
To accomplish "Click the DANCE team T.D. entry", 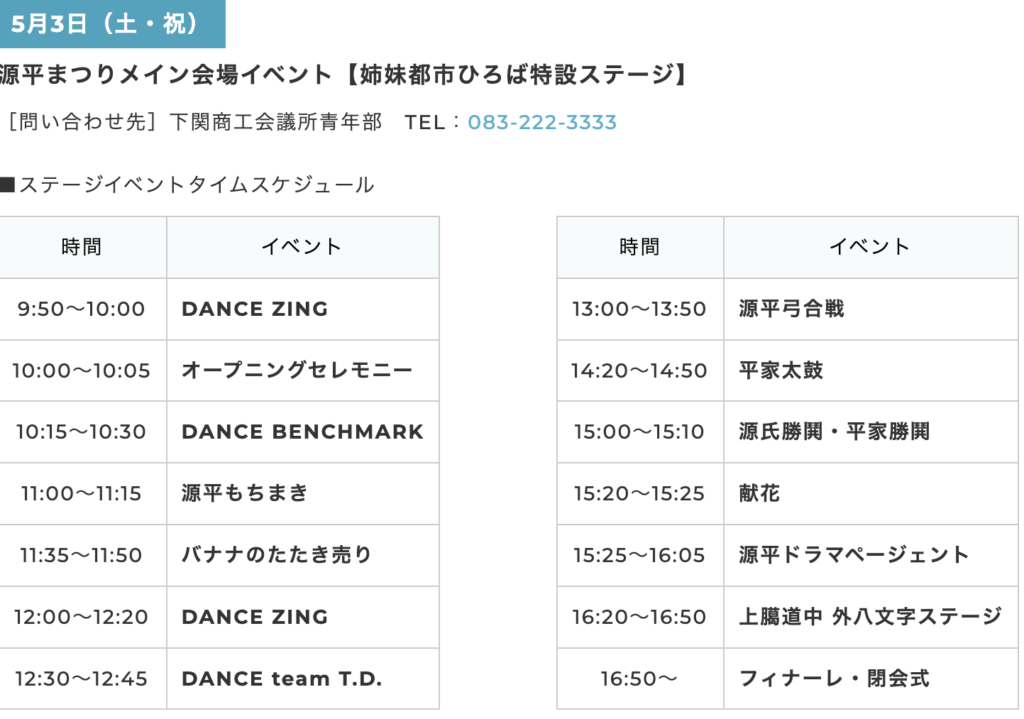I will [x=303, y=679].
